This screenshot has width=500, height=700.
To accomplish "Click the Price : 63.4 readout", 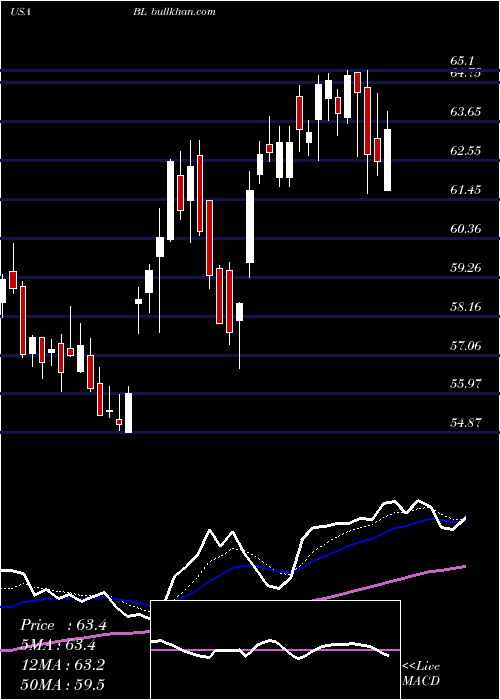I will pyautogui.click(x=63, y=625).
